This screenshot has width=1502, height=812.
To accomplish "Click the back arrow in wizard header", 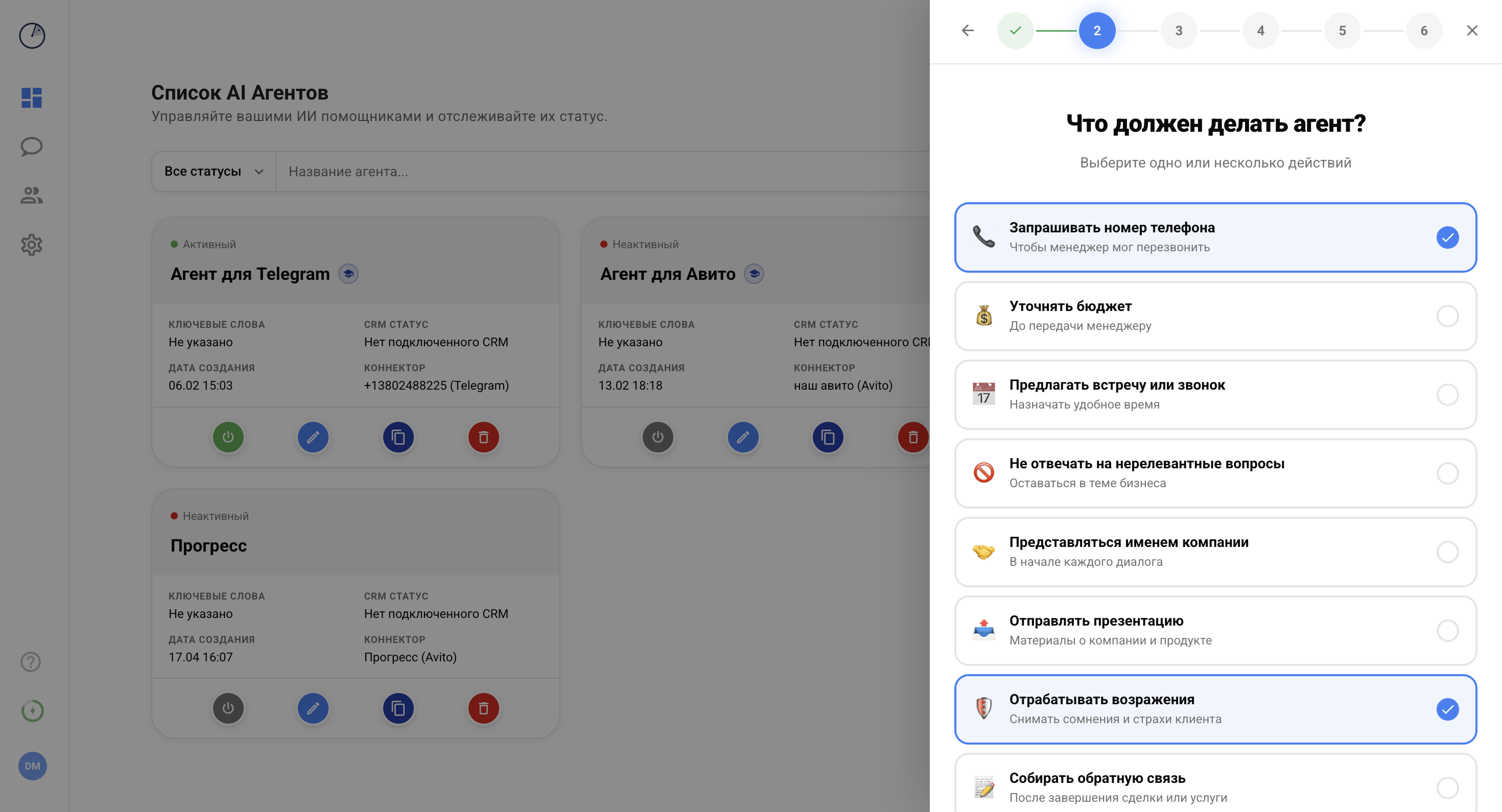I will click(967, 30).
